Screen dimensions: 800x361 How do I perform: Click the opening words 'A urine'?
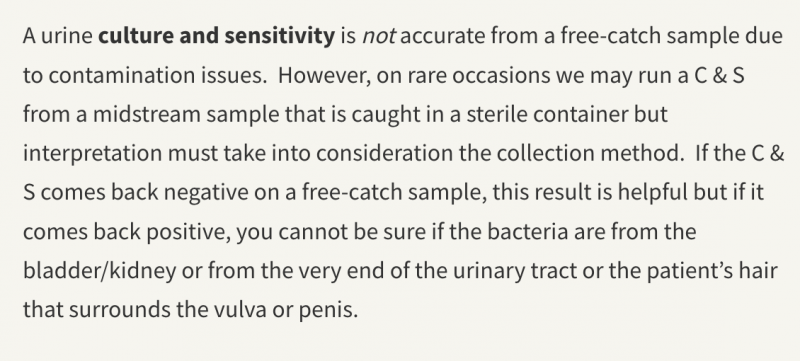pos(58,36)
